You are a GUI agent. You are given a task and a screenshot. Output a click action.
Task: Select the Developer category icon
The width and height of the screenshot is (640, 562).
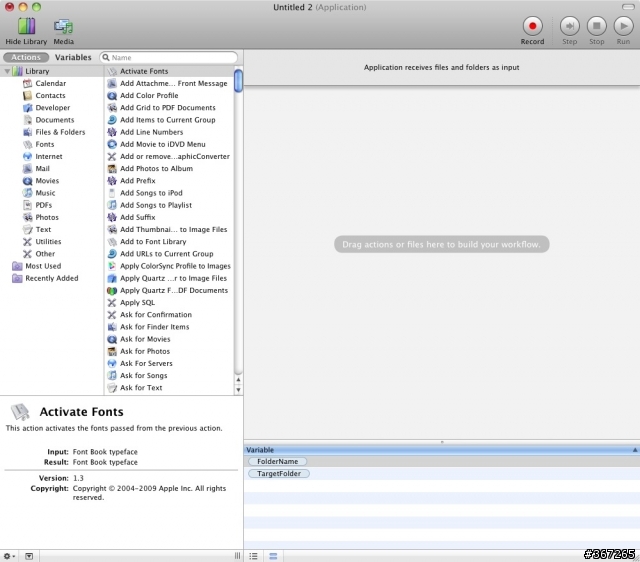27,108
